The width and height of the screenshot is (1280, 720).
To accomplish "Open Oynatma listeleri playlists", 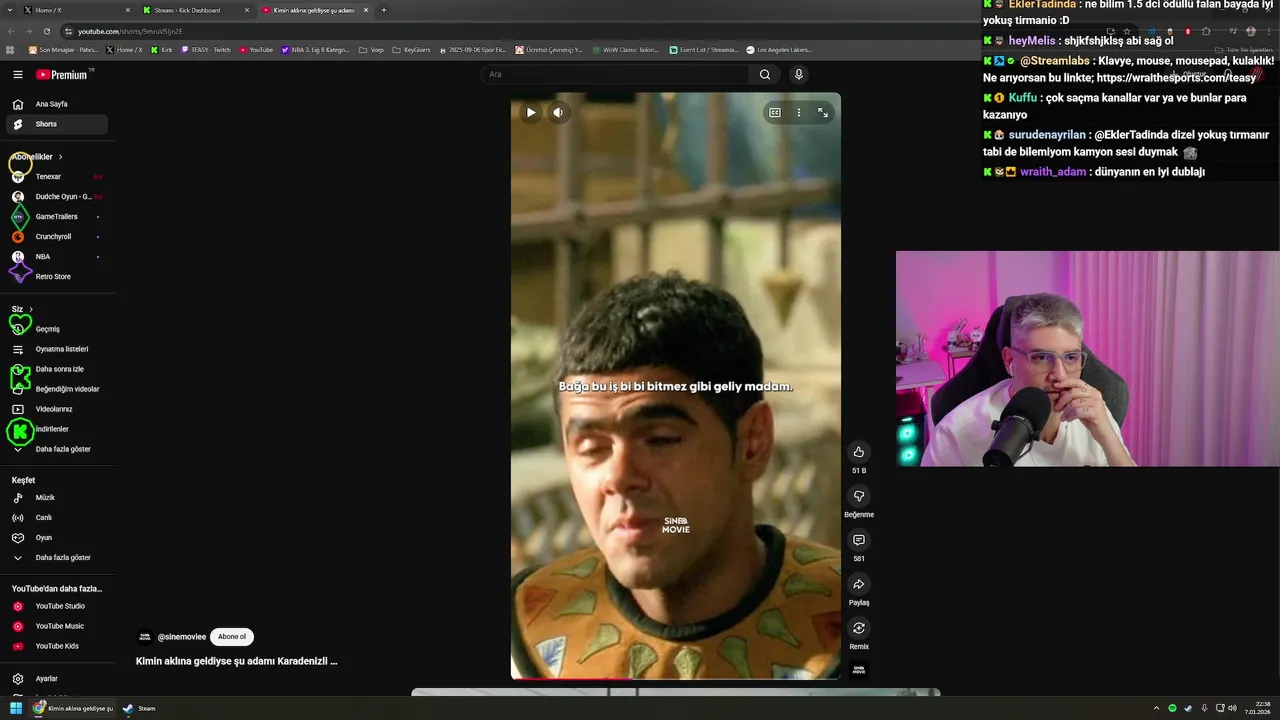I will (x=56, y=349).
